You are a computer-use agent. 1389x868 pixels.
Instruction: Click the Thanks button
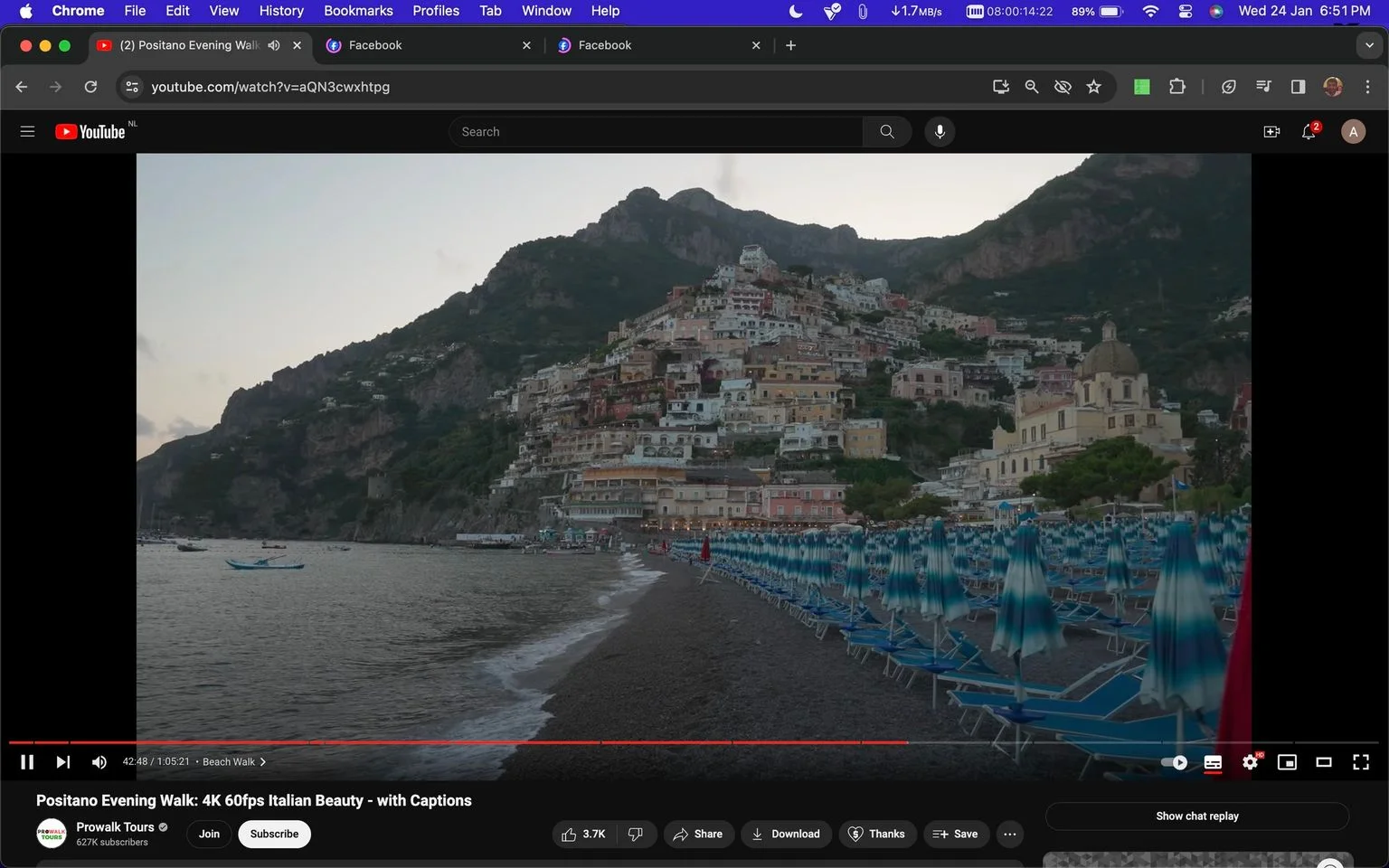pos(876,835)
